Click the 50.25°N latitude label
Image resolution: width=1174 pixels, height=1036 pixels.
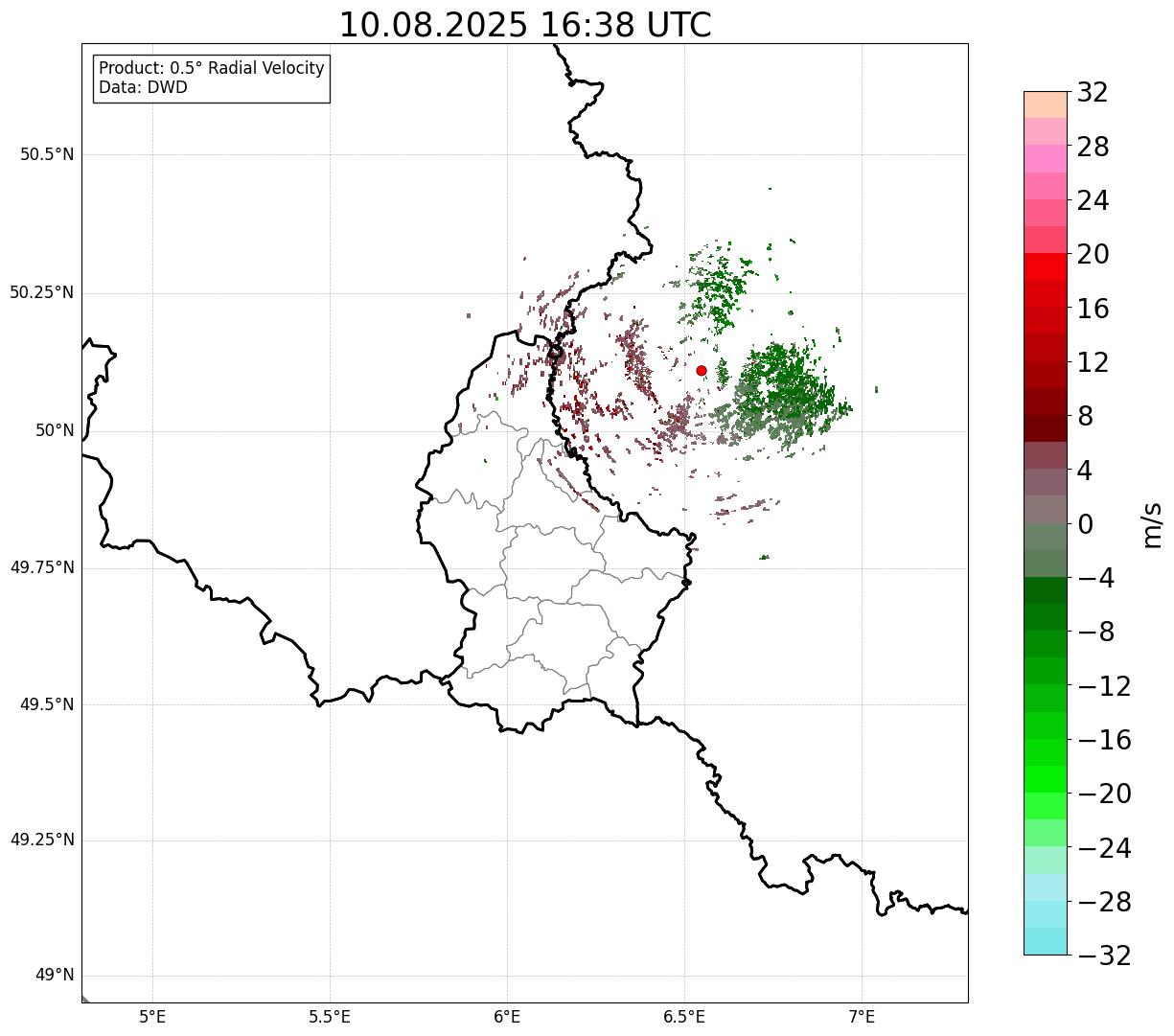pos(42,292)
